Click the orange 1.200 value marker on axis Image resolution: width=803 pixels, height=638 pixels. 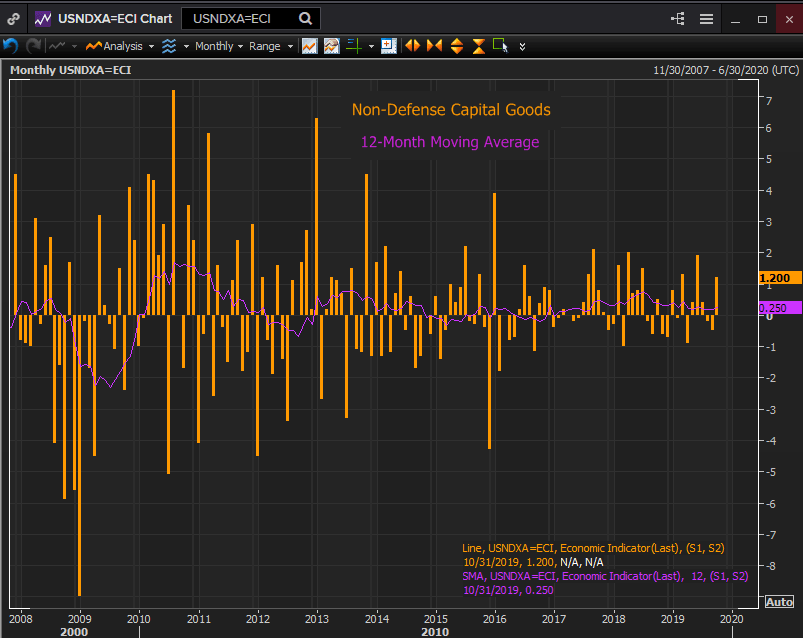tap(777, 278)
